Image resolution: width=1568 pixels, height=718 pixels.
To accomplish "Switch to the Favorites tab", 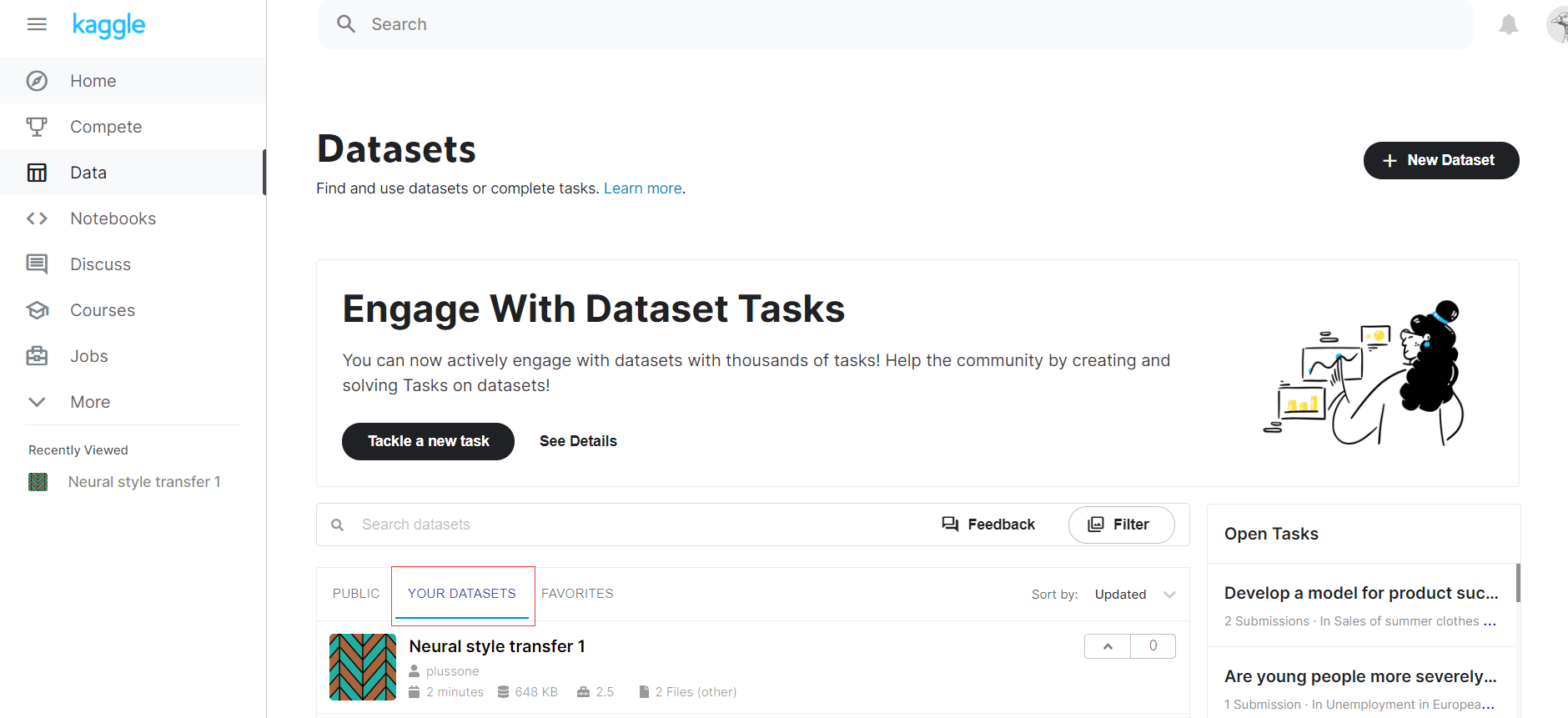I will click(577, 594).
